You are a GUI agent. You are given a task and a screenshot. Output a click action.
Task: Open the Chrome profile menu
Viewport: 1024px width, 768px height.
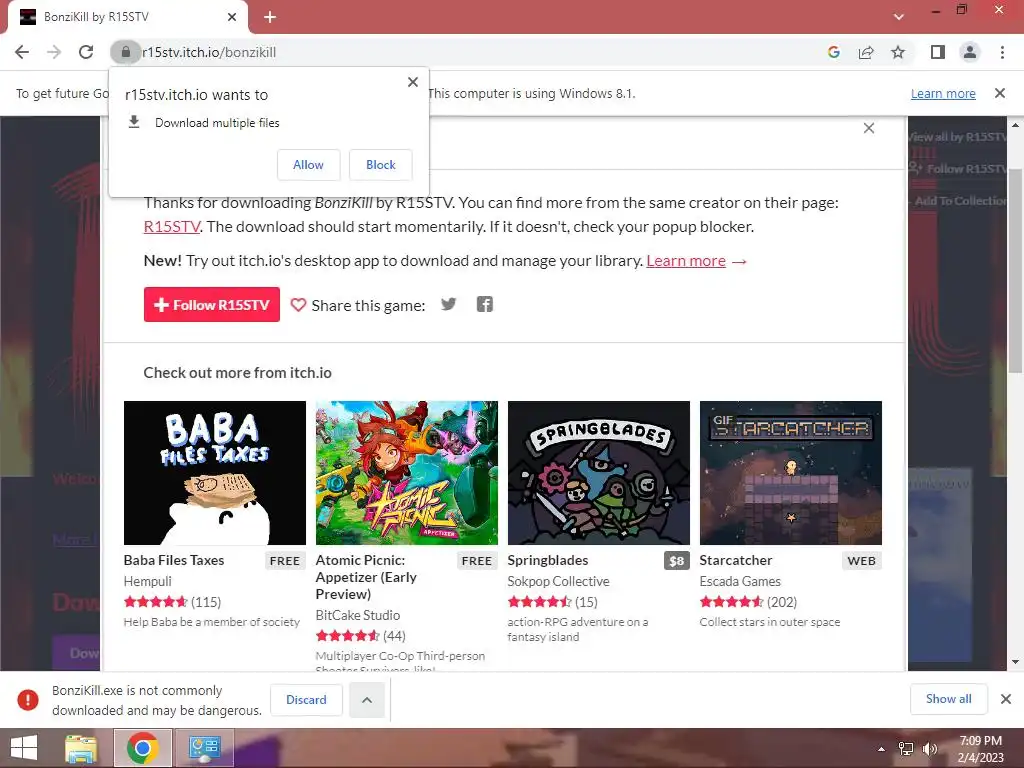click(970, 52)
